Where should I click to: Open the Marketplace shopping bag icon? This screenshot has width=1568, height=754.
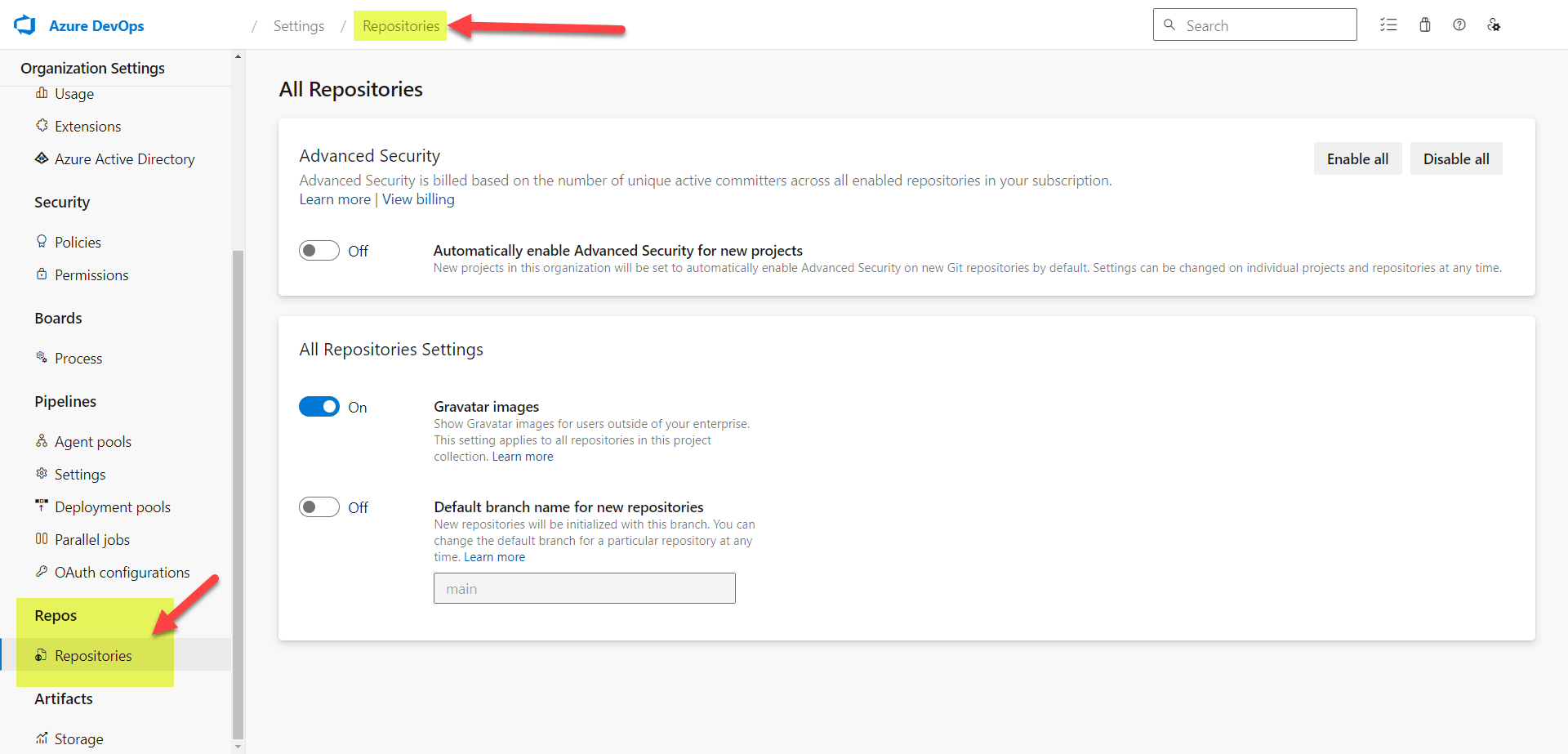coord(1425,25)
